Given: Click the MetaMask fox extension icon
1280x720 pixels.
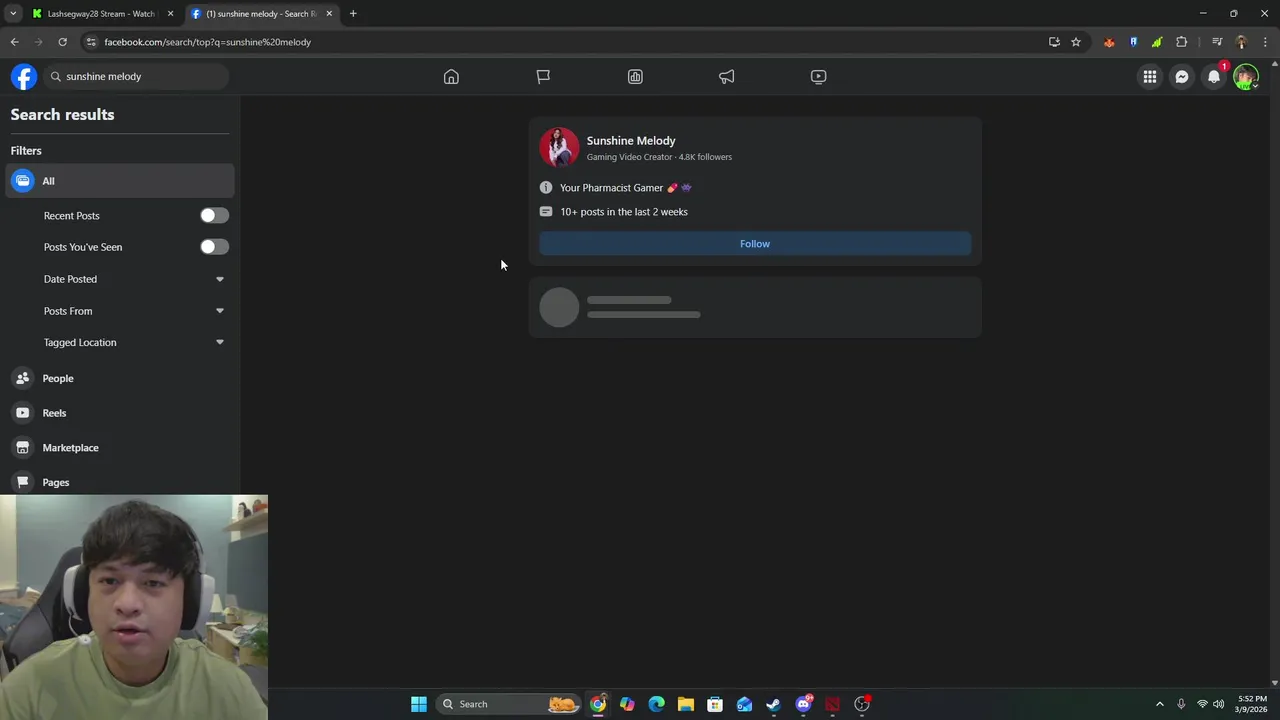Looking at the screenshot, I should 1109,42.
